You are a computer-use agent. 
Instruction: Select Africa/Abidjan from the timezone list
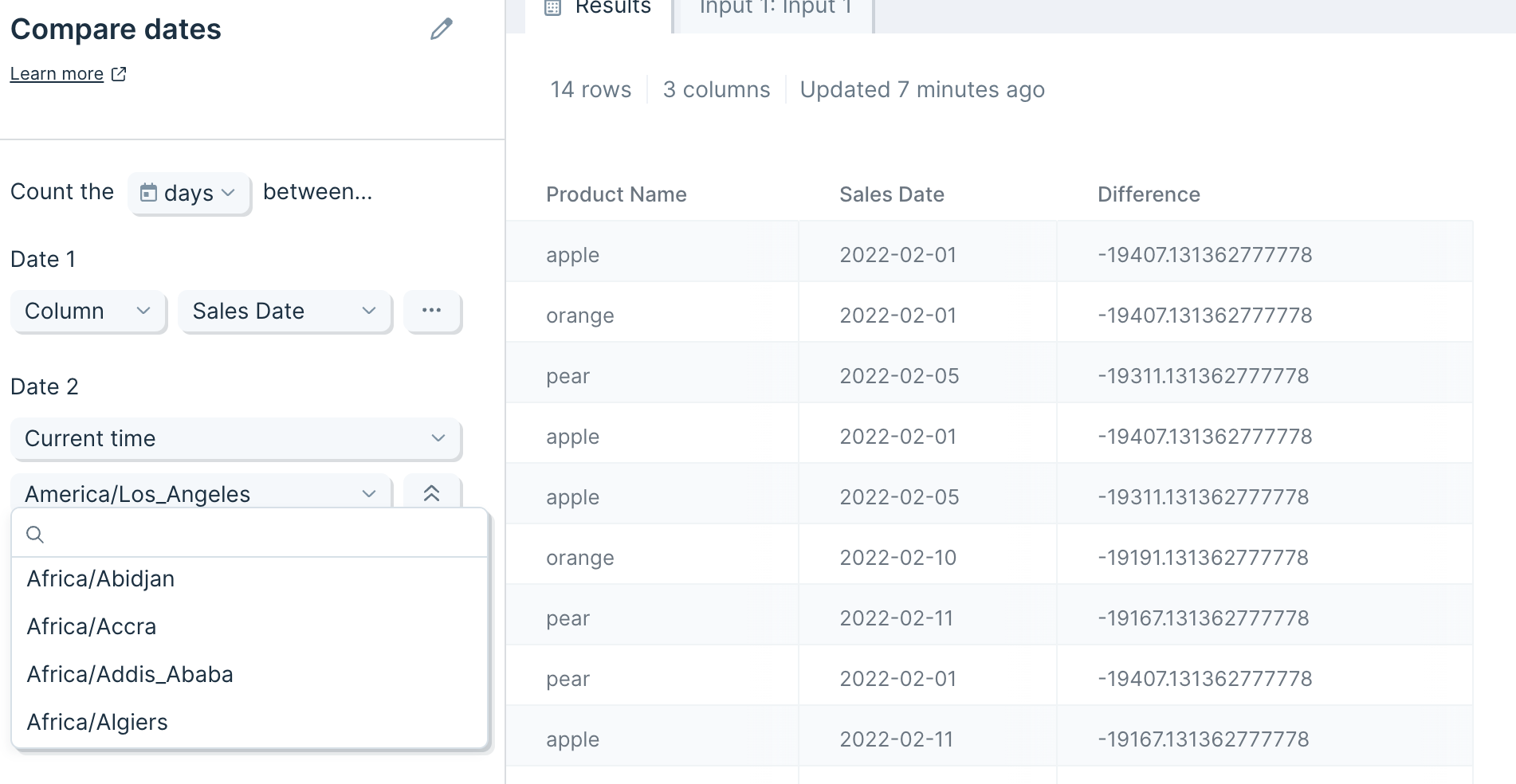point(249,579)
